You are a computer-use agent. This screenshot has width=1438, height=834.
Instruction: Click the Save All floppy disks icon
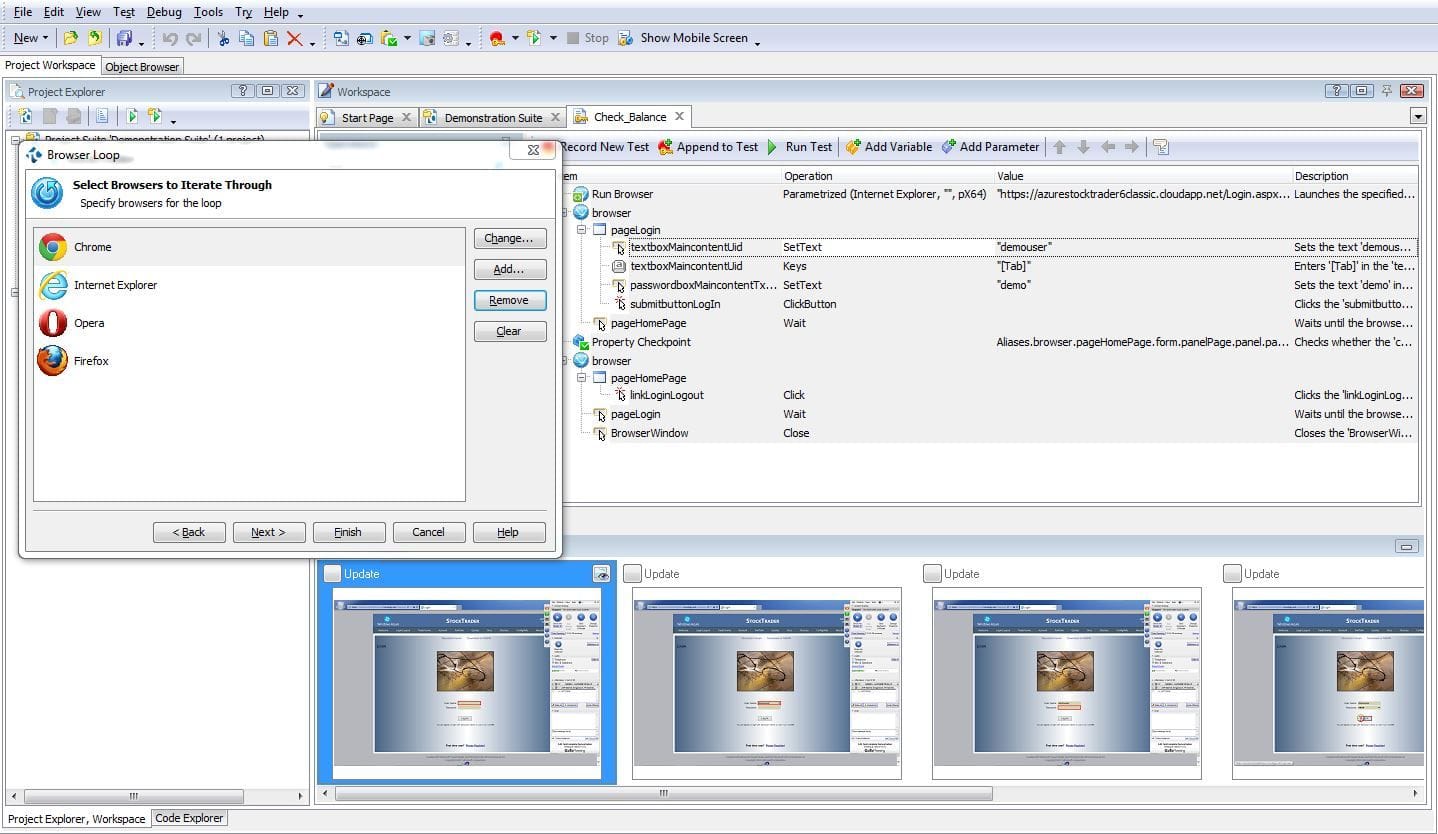pos(124,38)
